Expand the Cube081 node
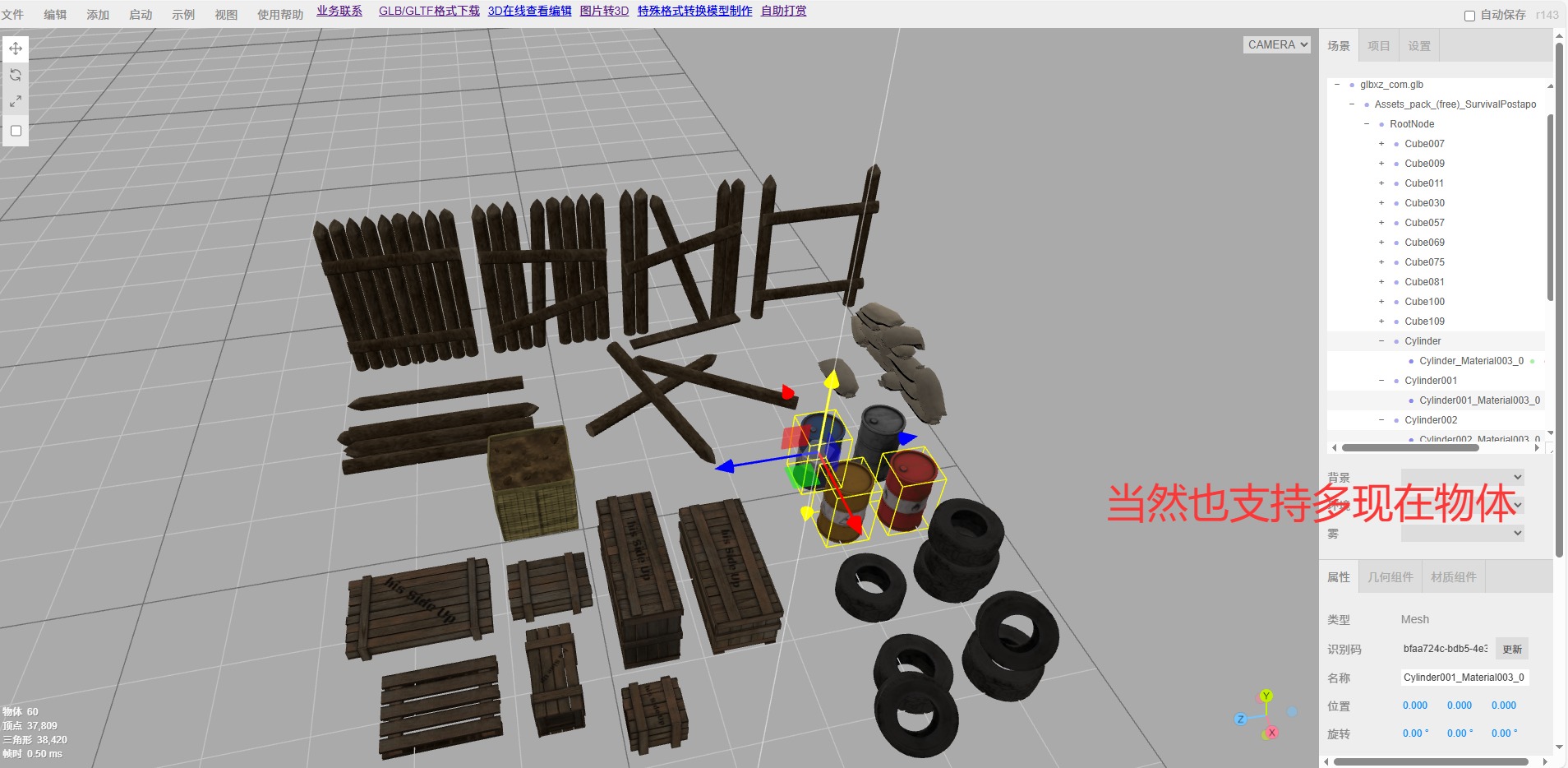1568x768 pixels. 1381,282
